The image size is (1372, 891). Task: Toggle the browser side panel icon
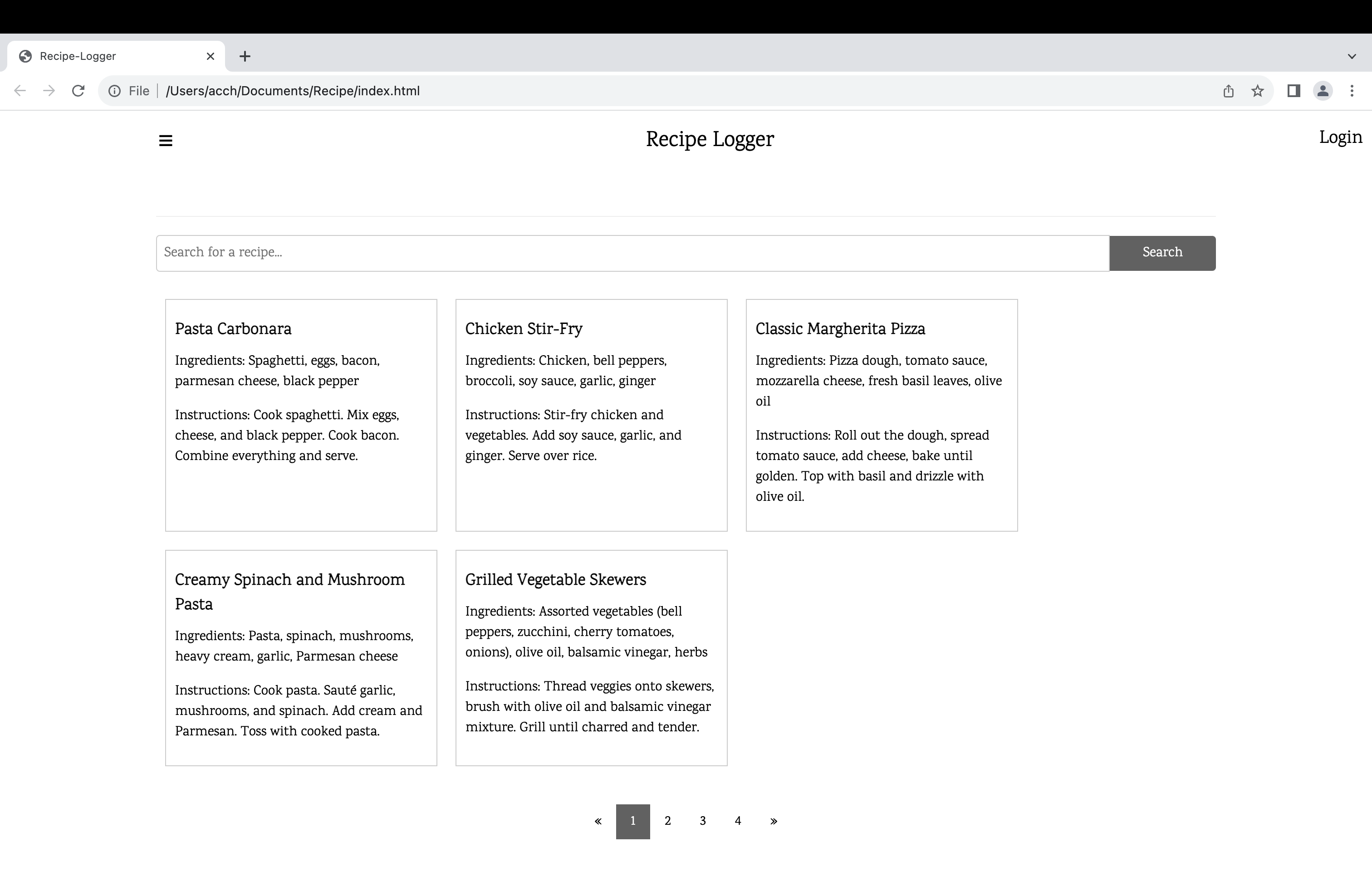pyautogui.click(x=1293, y=90)
